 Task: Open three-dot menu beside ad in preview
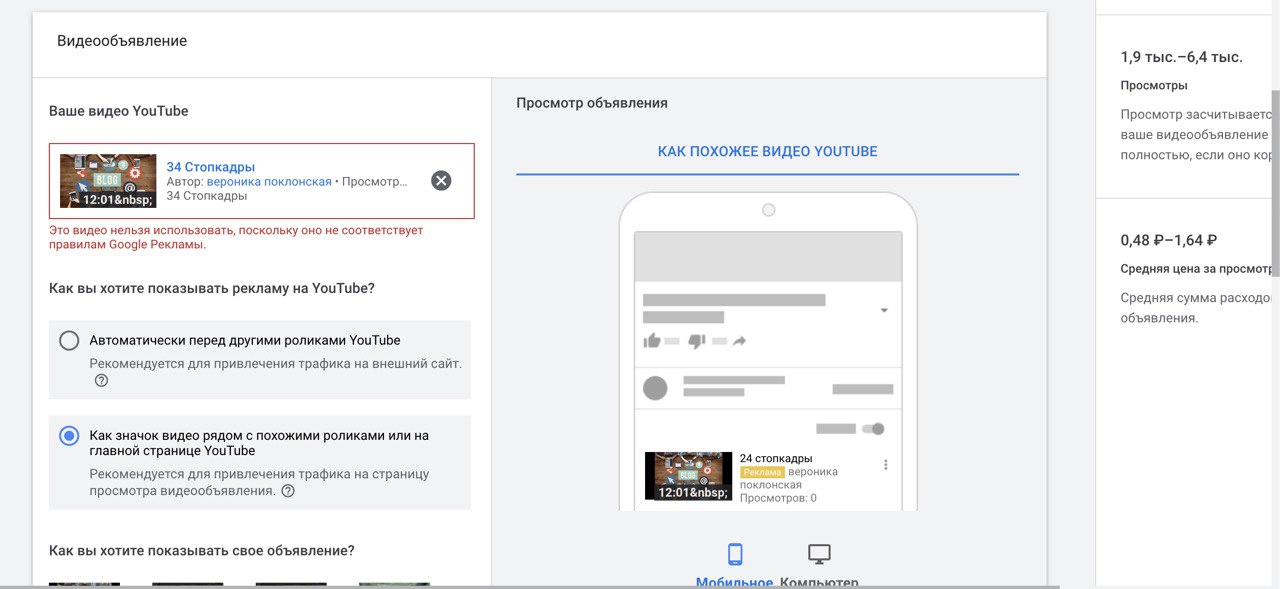click(886, 465)
